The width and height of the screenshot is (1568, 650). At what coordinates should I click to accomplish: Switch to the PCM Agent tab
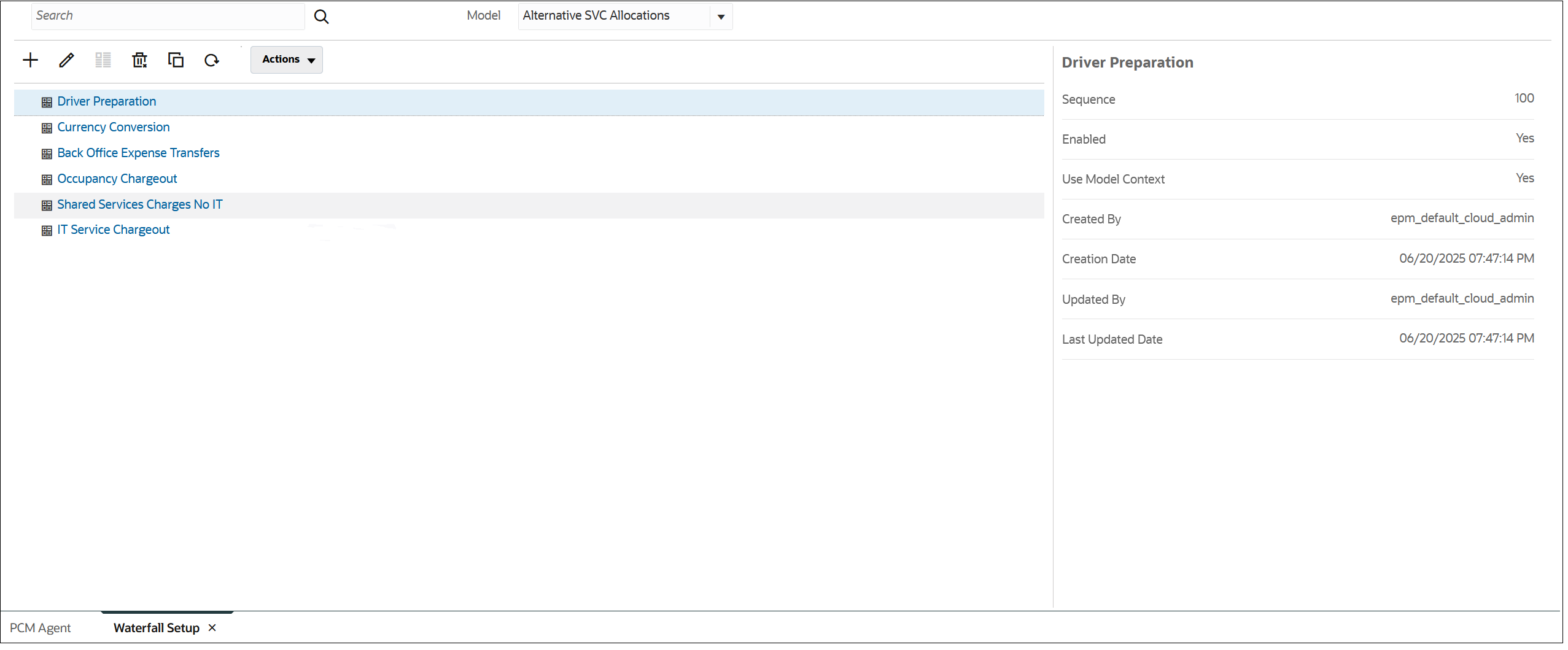(41, 628)
